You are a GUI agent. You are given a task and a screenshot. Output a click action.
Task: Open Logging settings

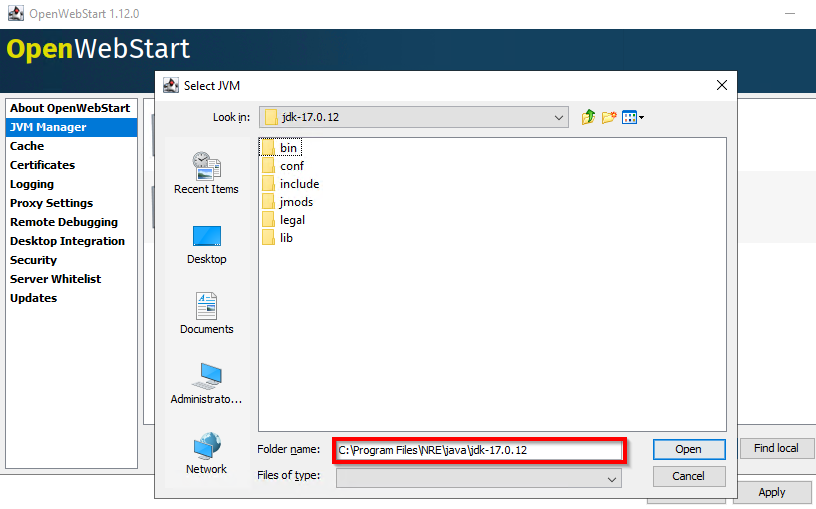(71, 184)
